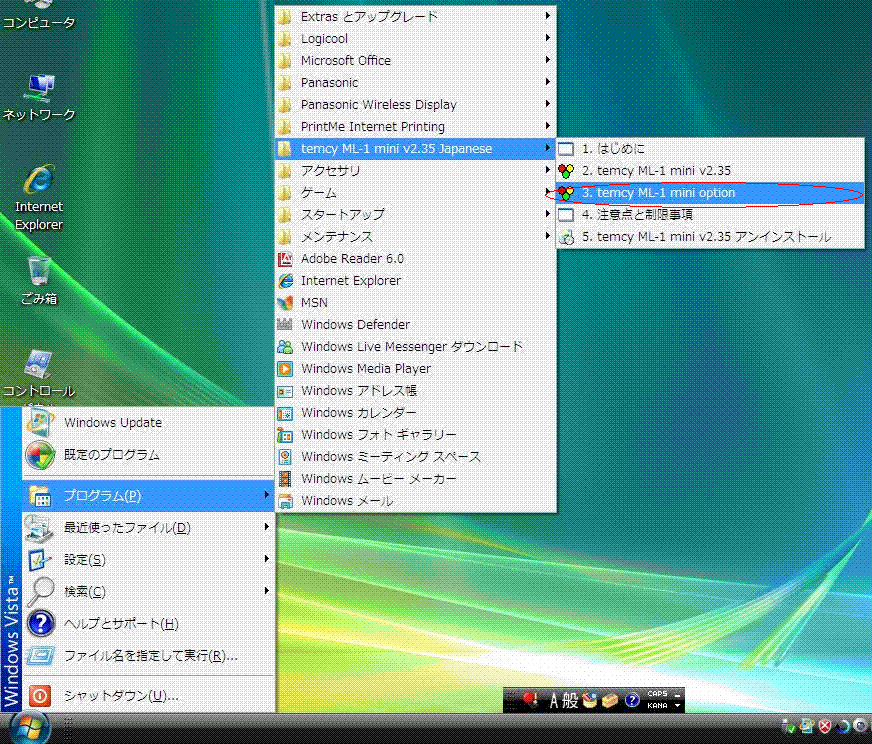
Task: Click the Windows Live Messenger icon
Action: pyautogui.click(x=285, y=346)
